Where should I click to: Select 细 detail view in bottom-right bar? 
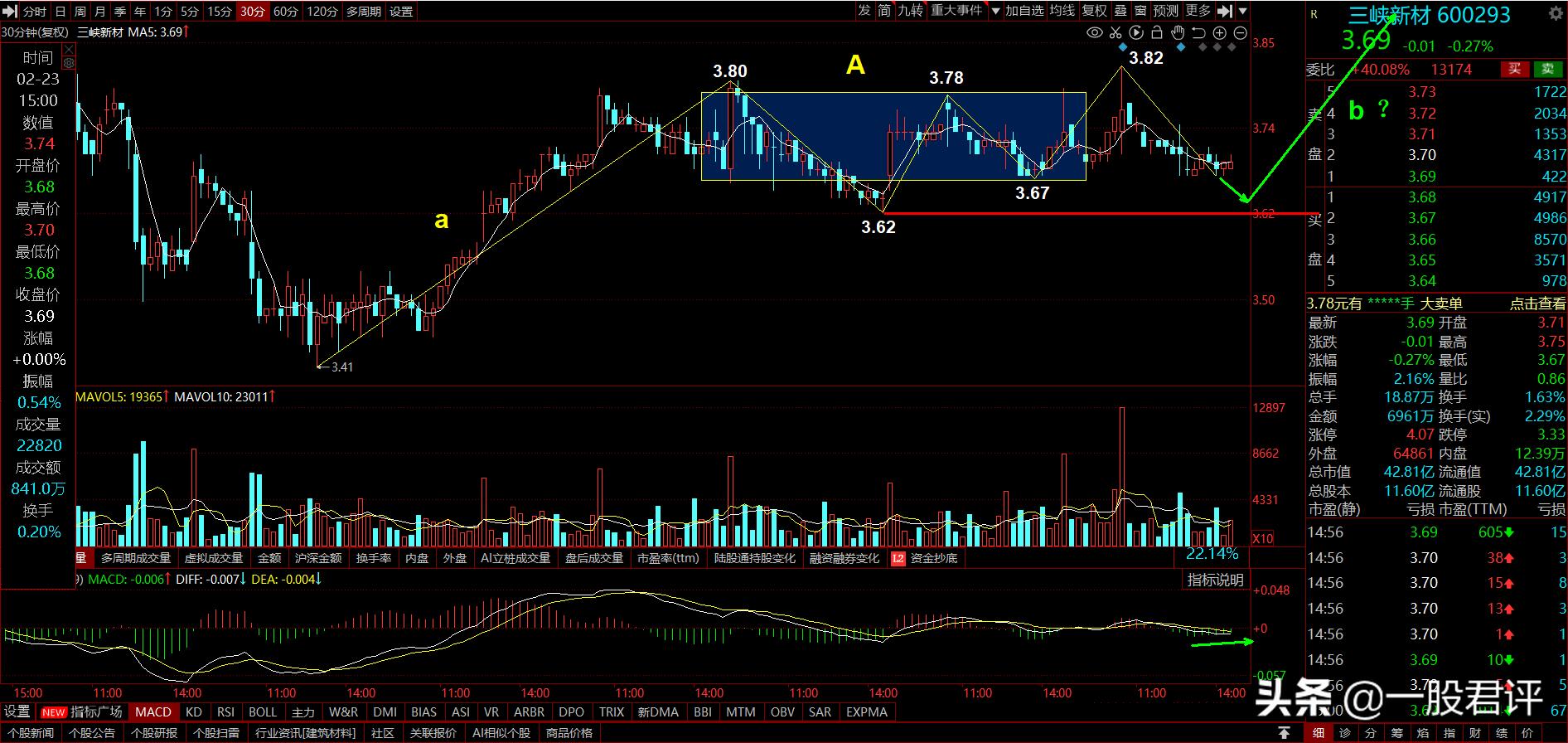coord(1319,733)
